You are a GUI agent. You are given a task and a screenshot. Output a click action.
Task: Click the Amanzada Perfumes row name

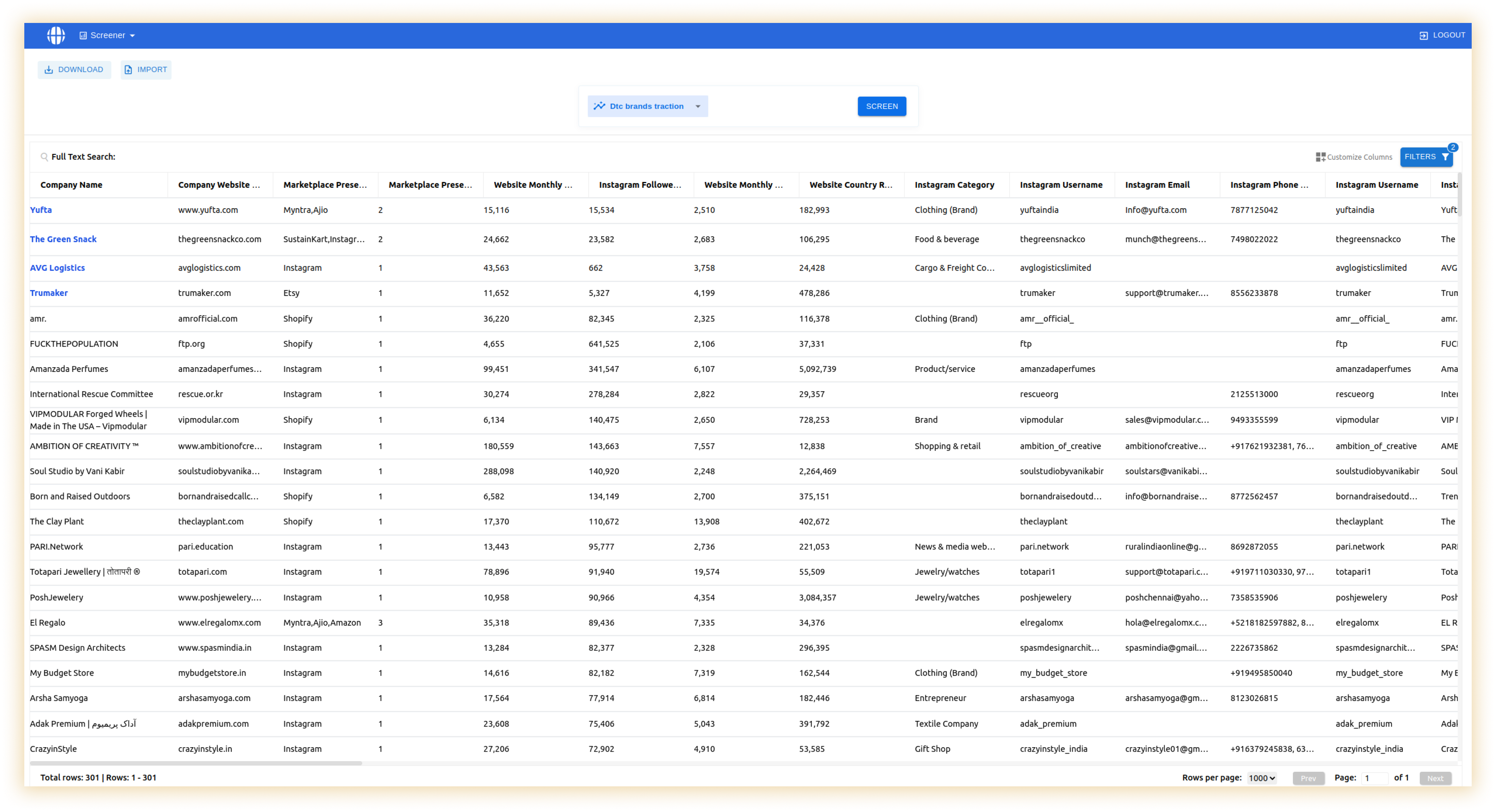(69, 369)
